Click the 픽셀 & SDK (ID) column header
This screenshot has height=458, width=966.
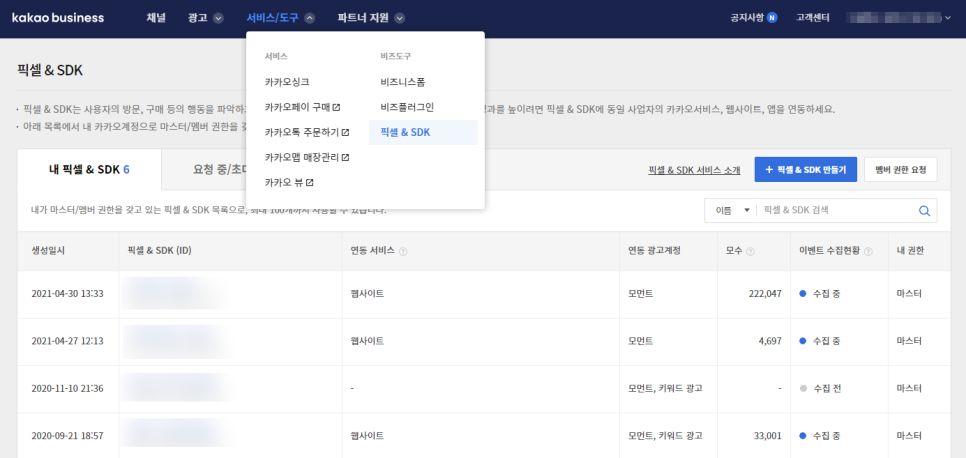[x=160, y=251]
